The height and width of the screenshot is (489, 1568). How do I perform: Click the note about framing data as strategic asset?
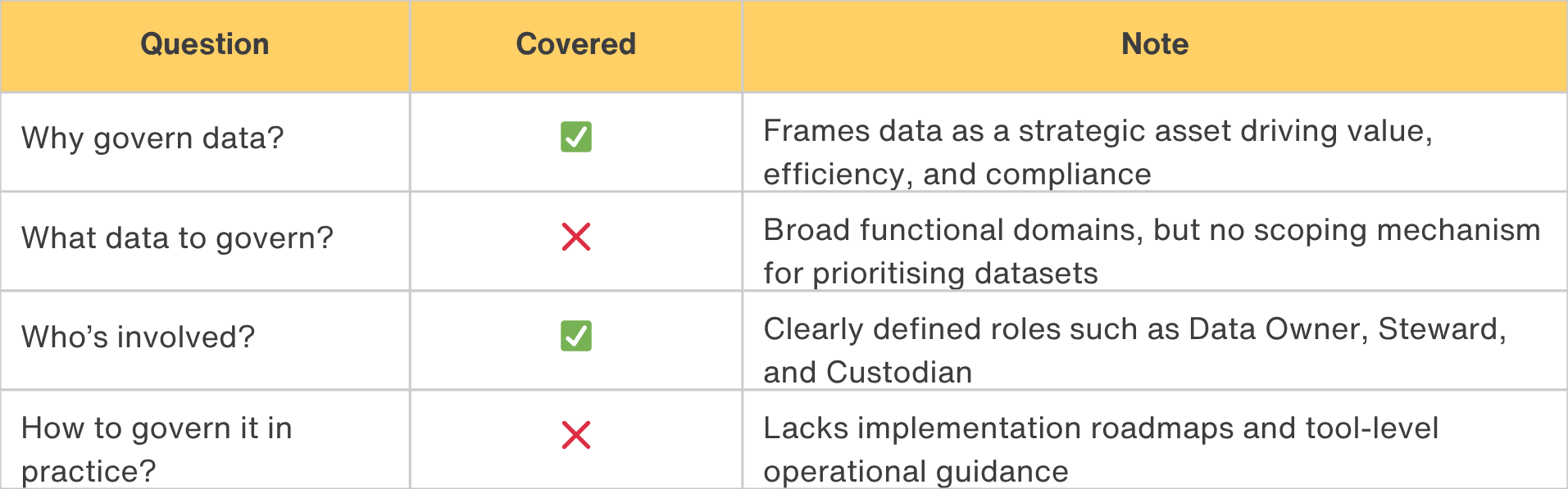pyautogui.click(x=1097, y=152)
